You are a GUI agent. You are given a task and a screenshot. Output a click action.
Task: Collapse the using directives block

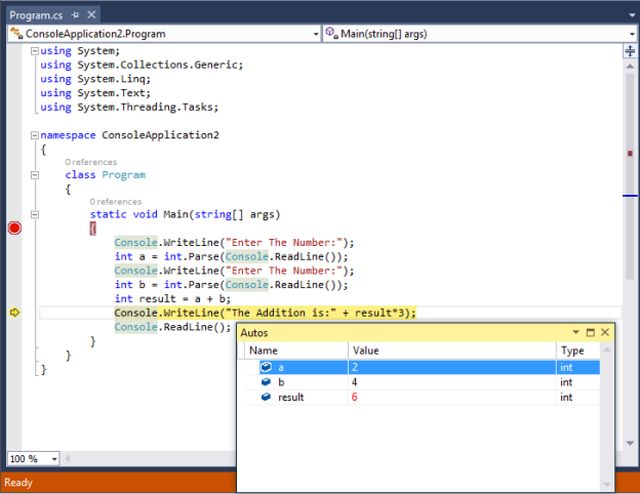tap(35, 51)
